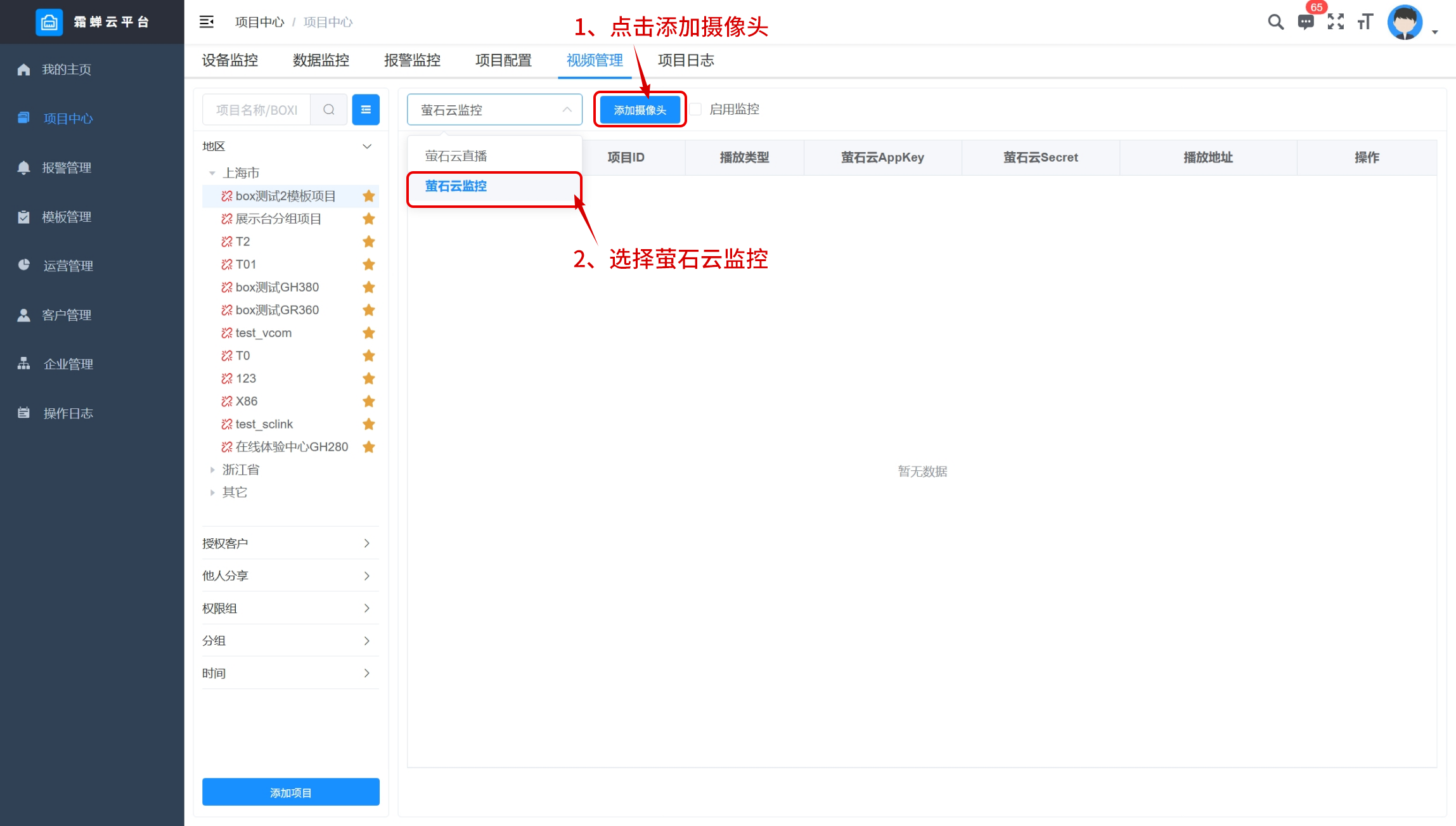Focus the 项目名称/BOXI search field
1456x826 pixels.
(257, 110)
